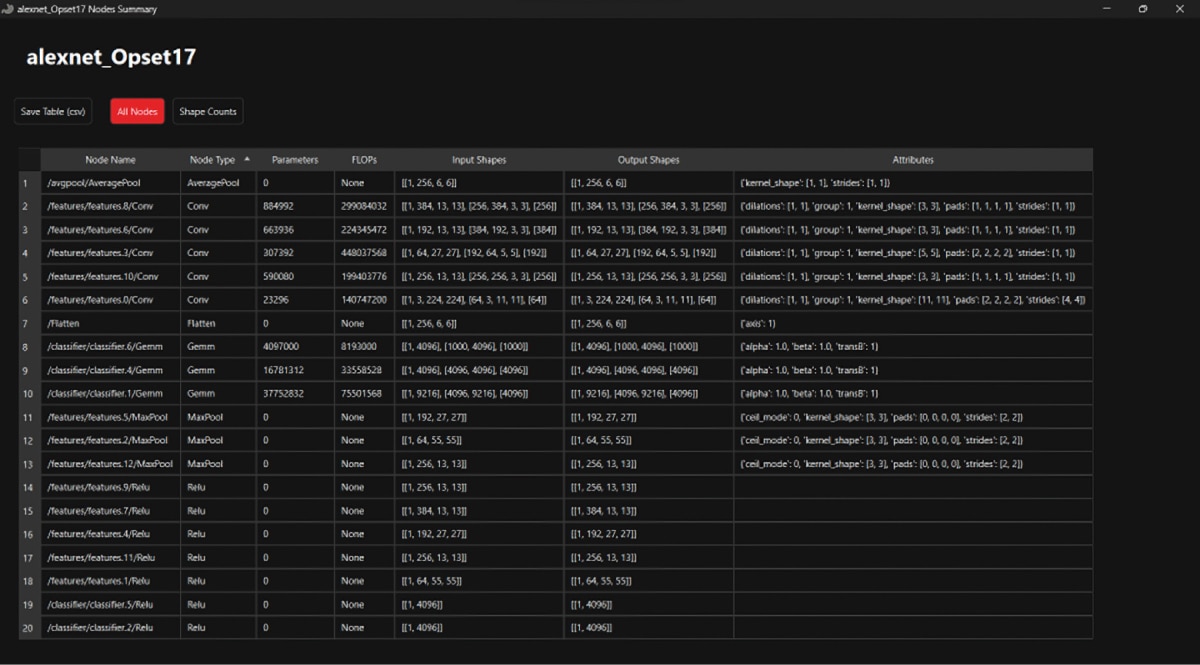Click the parameters value 23296

[276, 300]
